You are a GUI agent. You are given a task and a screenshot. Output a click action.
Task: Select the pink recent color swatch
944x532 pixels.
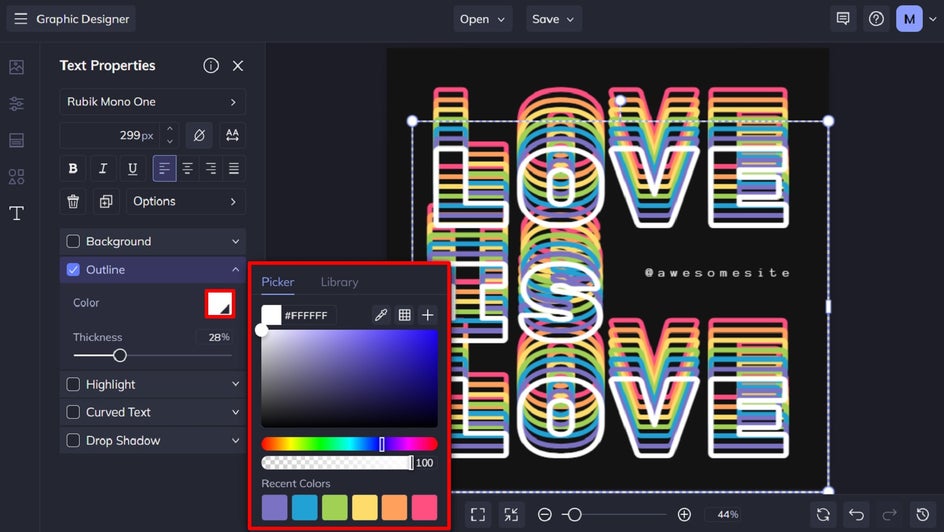[424, 507]
